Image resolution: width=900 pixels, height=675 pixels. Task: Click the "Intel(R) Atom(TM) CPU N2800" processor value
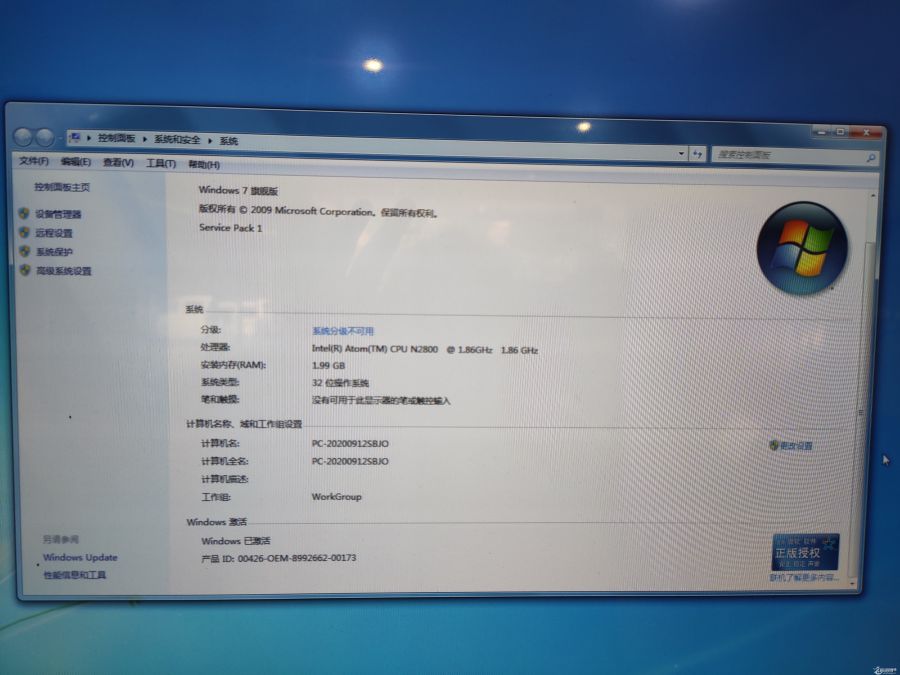[375, 349]
